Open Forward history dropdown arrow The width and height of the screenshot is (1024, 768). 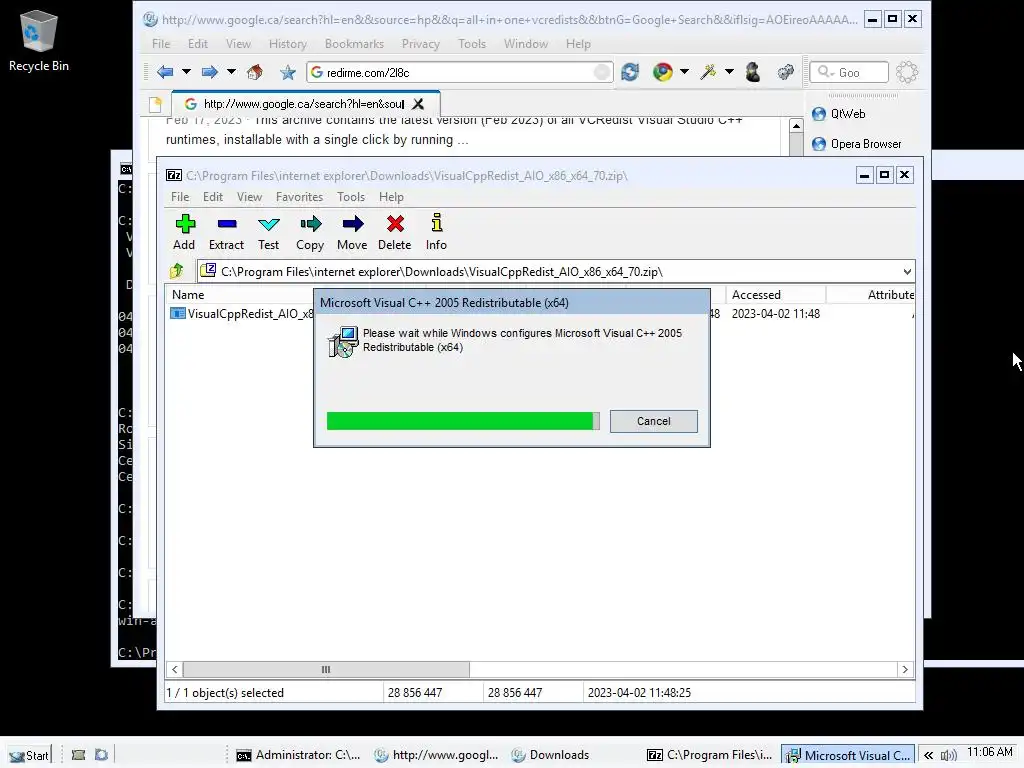pos(231,72)
